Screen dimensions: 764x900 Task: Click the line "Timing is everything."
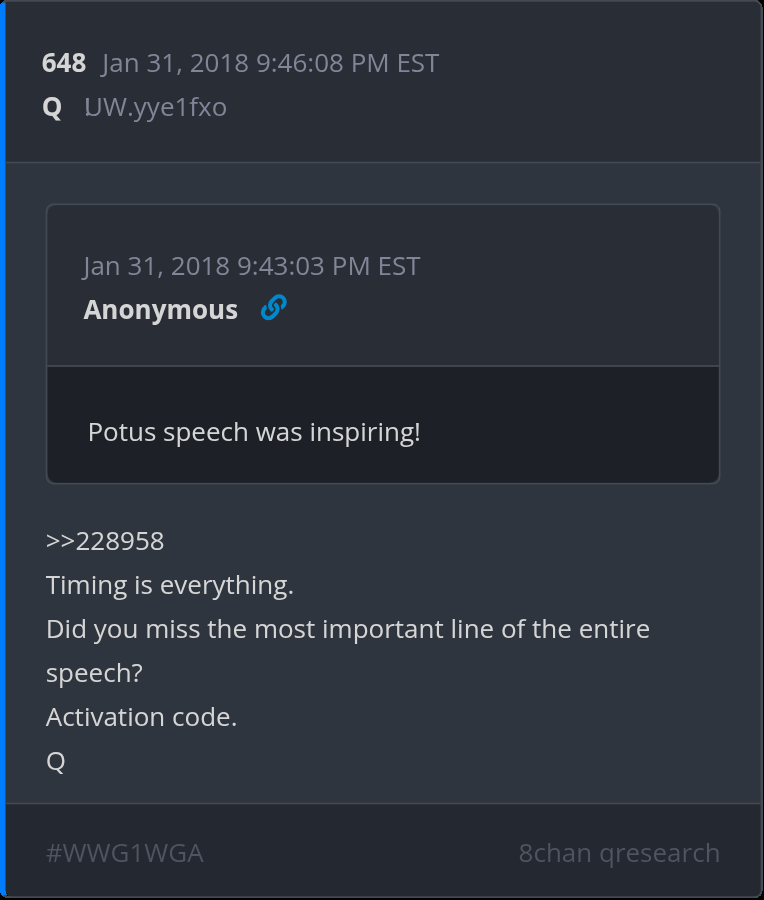click(x=170, y=585)
